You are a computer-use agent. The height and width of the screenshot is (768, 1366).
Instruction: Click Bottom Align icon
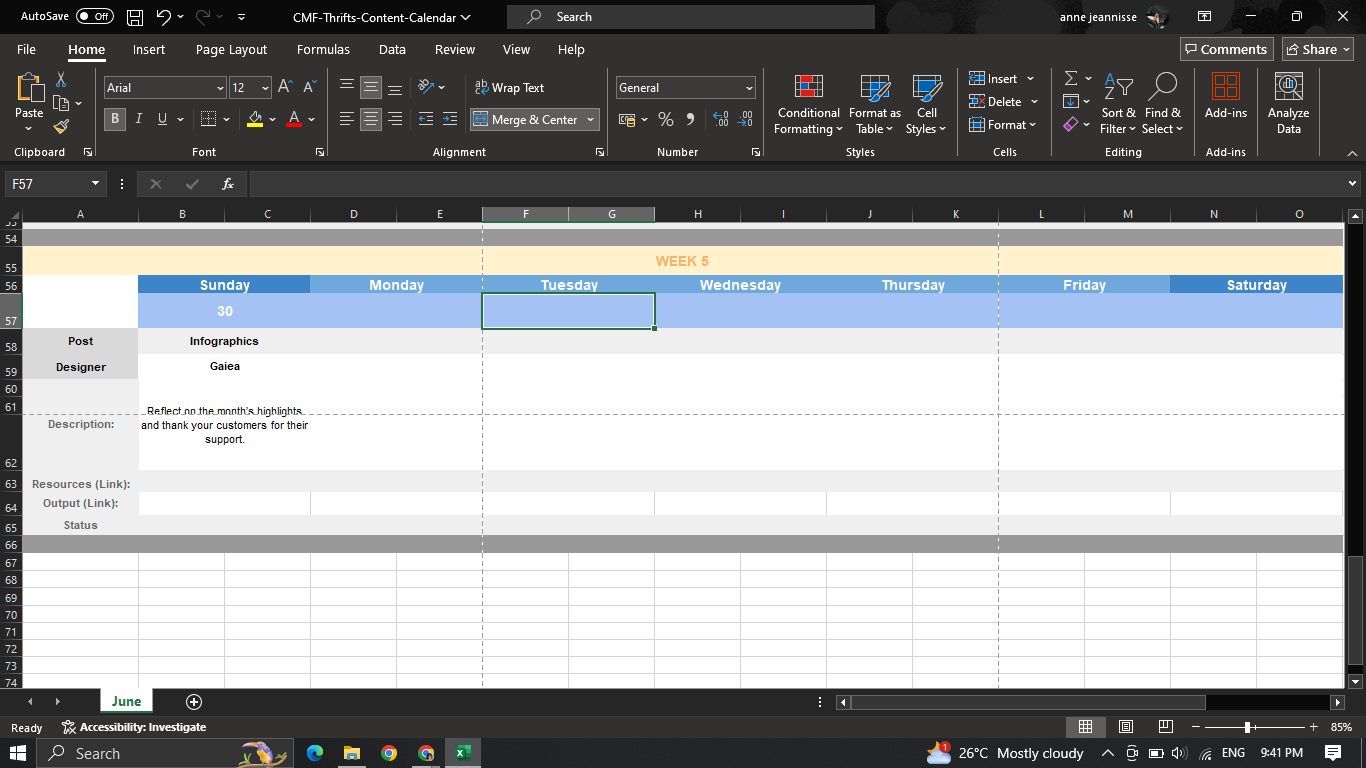(x=395, y=88)
